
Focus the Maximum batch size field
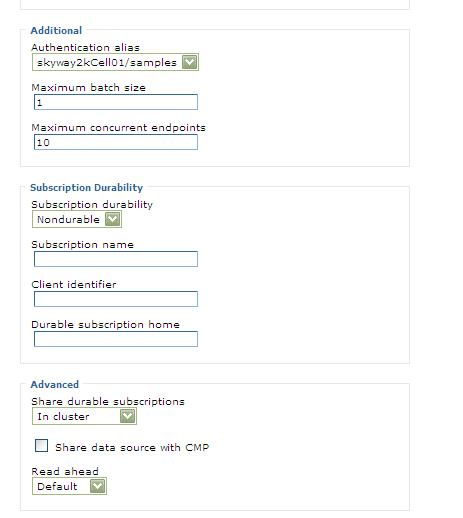click(x=116, y=102)
